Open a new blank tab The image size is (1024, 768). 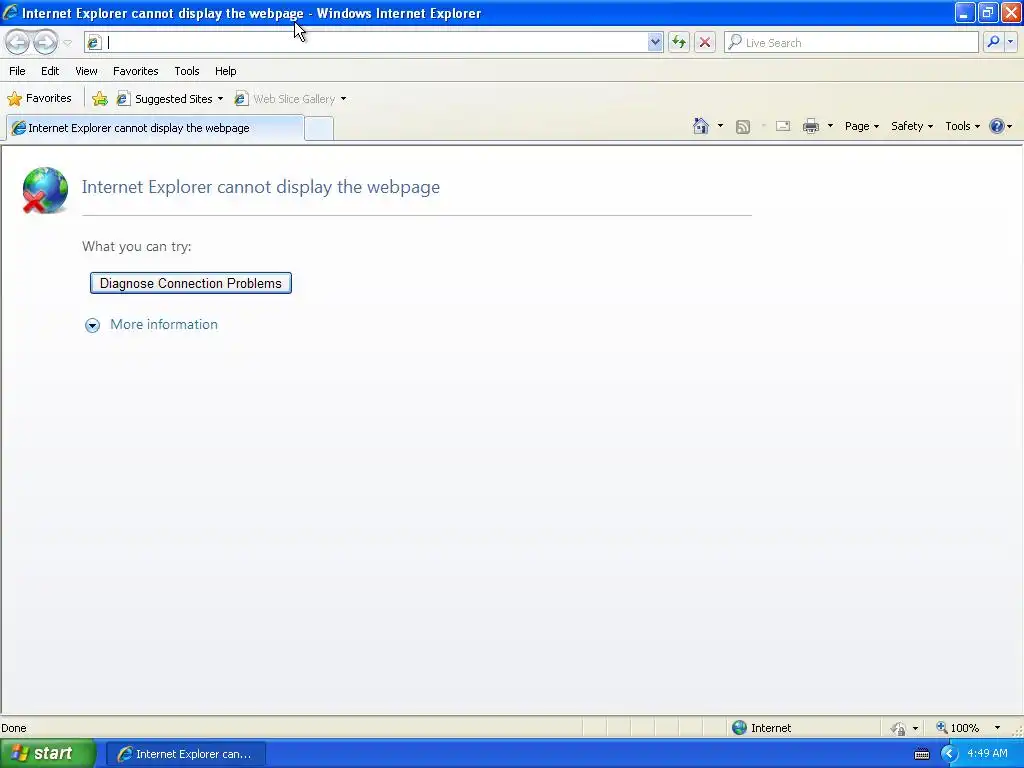[319, 129]
